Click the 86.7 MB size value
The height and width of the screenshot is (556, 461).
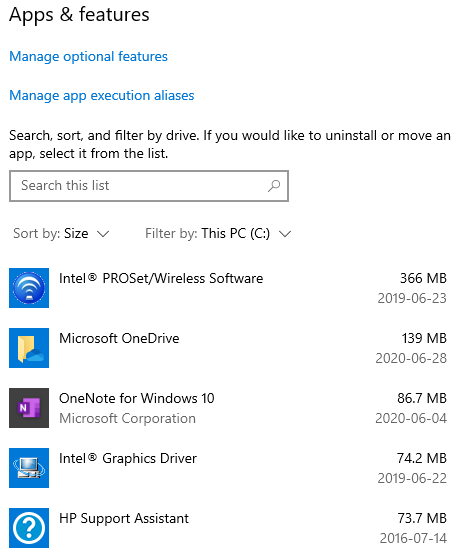(x=422, y=398)
